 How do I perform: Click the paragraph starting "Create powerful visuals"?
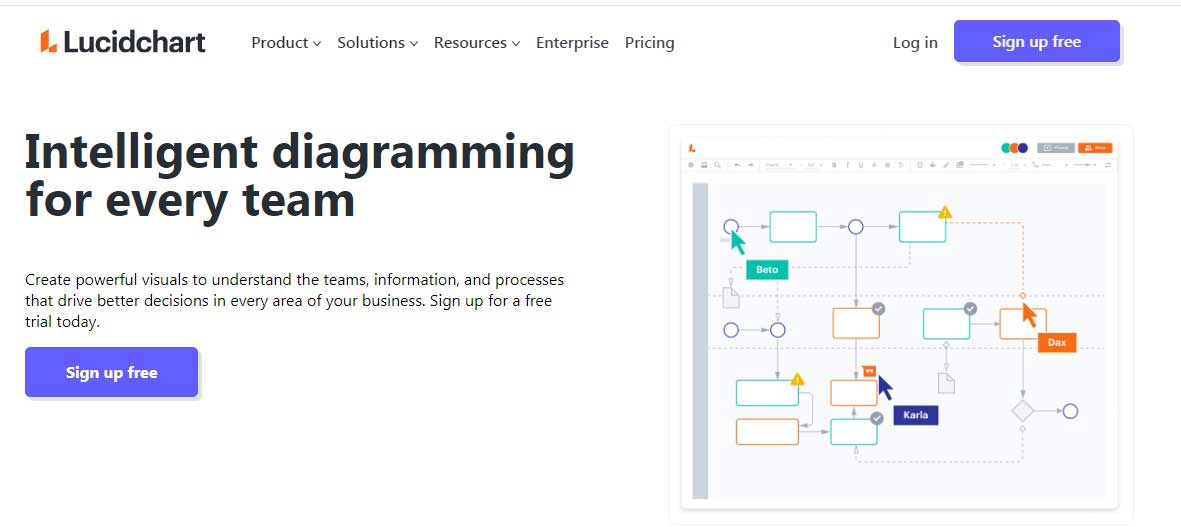point(294,301)
